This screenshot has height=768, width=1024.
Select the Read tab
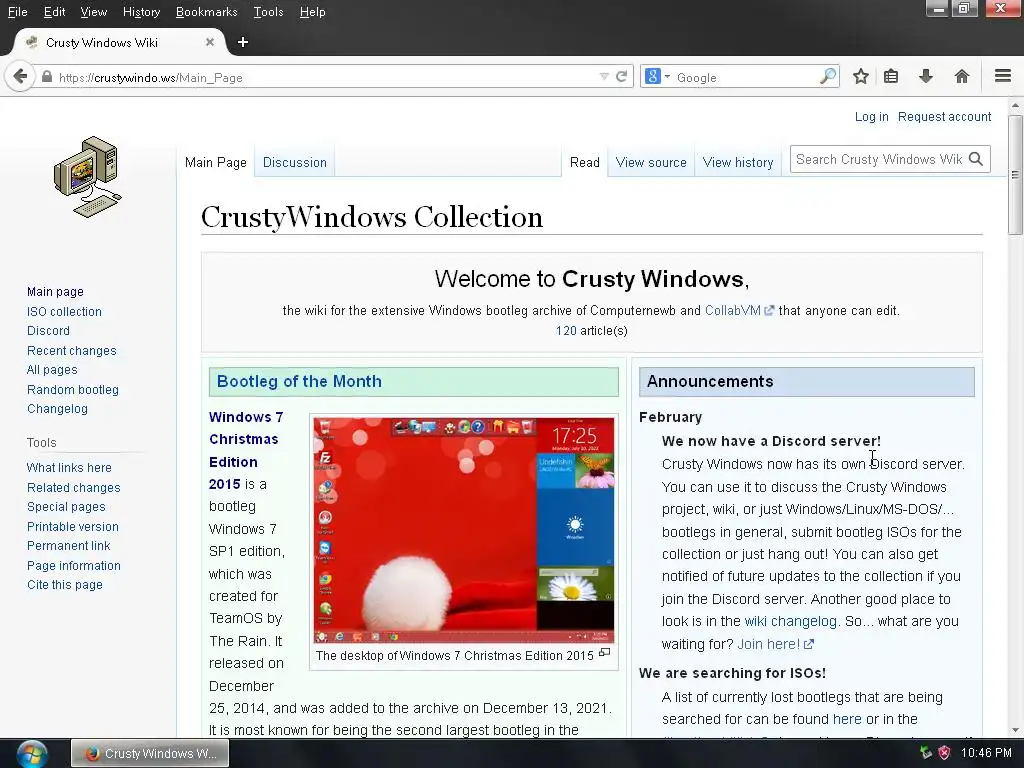(x=584, y=163)
